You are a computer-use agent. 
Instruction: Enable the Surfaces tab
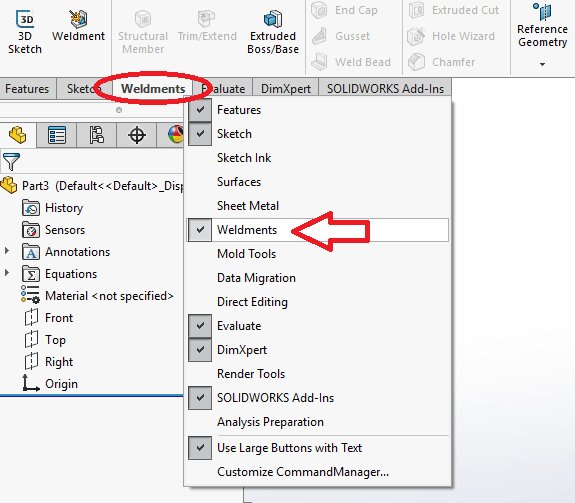(x=318, y=182)
